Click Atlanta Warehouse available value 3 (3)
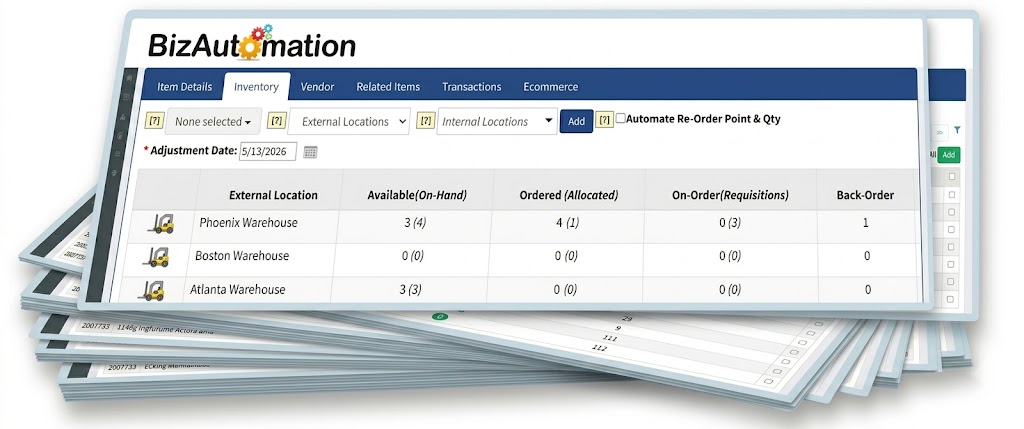Image resolution: width=1024 pixels, height=429 pixels. 411,289
